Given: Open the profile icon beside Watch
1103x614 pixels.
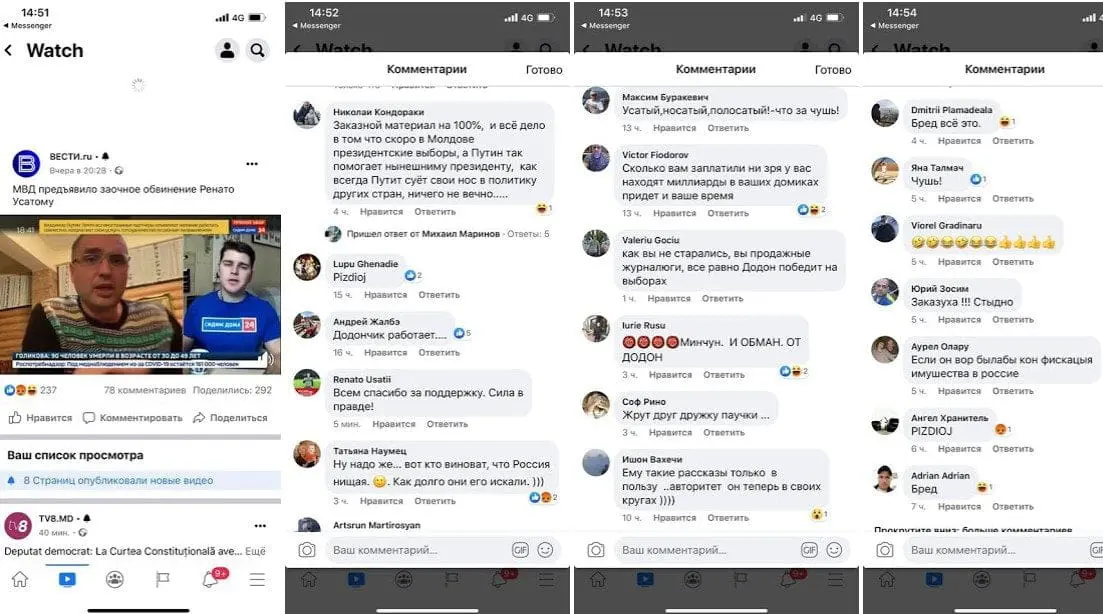Looking at the screenshot, I should pos(227,51).
